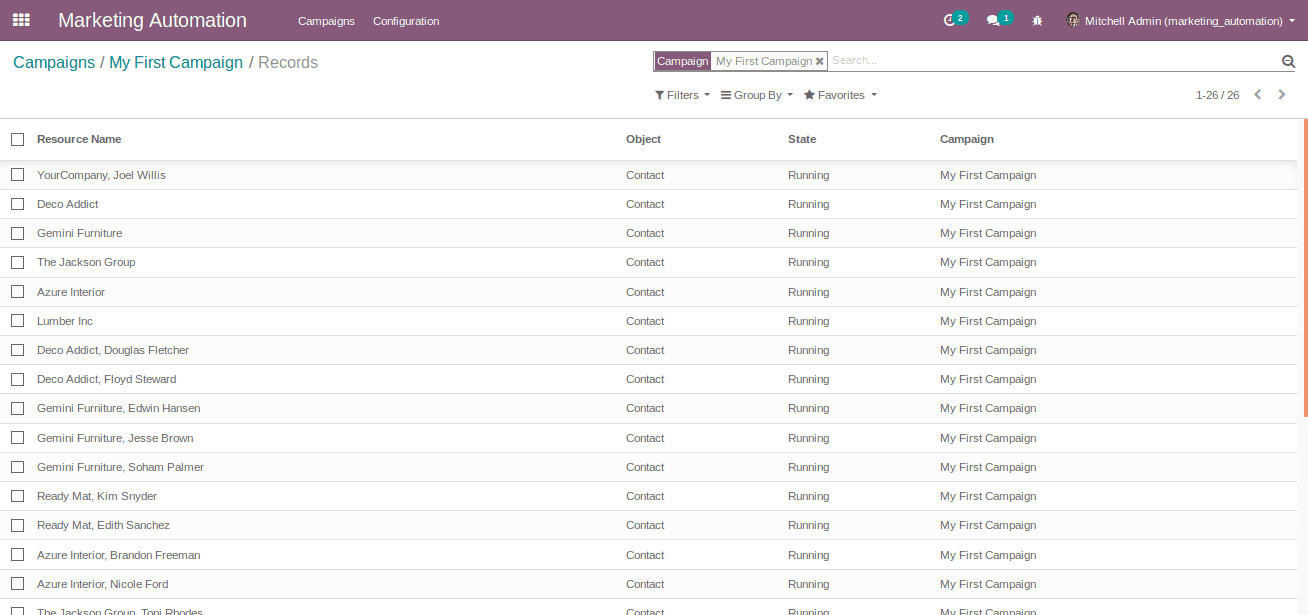Go to Campaigns breadcrumb
The height and width of the screenshot is (615, 1308).
(54, 62)
